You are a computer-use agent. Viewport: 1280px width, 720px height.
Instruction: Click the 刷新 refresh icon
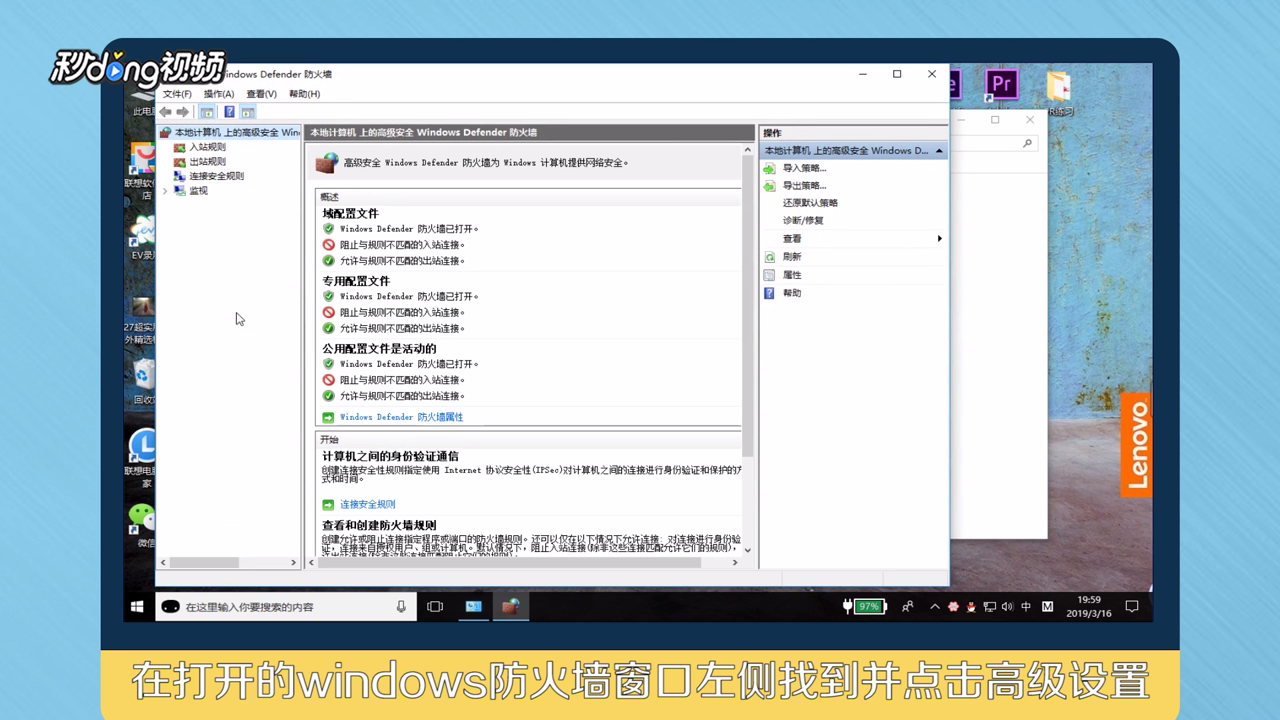769,257
